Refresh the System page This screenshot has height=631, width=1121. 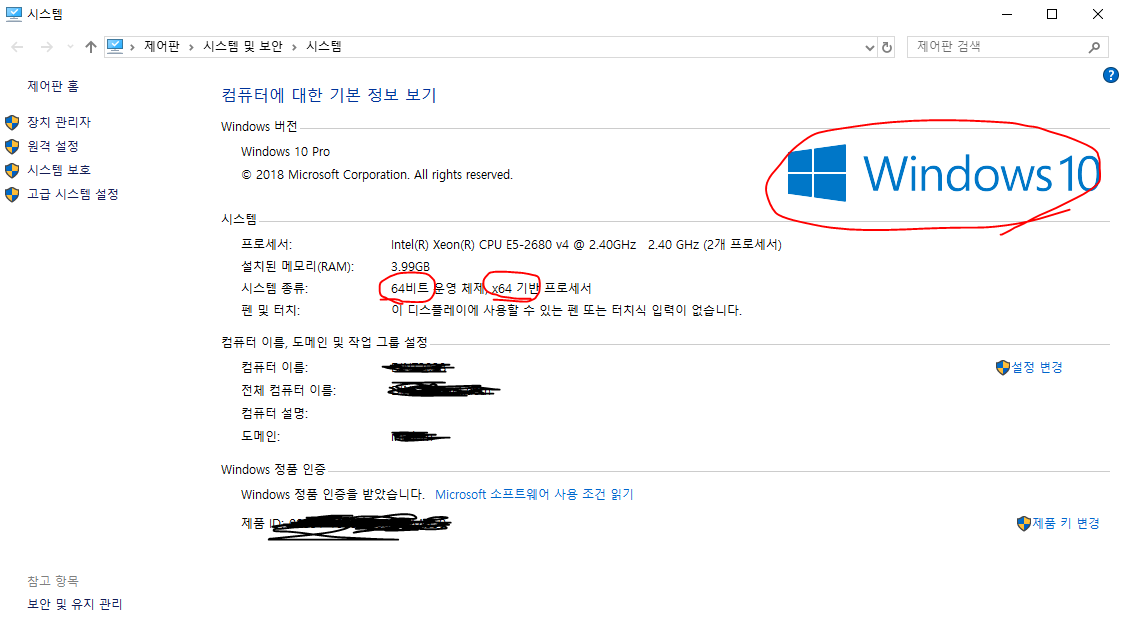tap(887, 48)
